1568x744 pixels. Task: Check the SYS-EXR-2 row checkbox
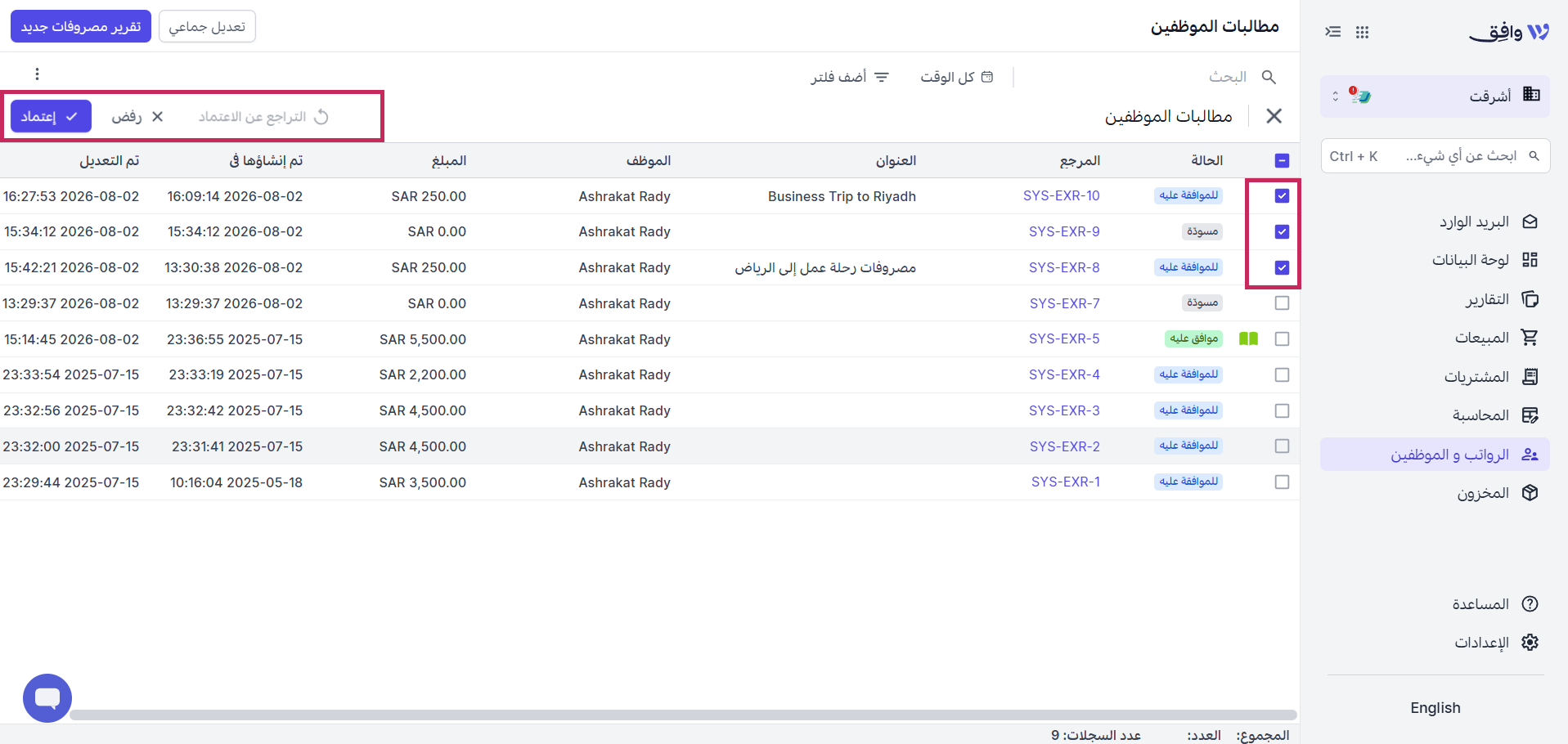[1282, 446]
